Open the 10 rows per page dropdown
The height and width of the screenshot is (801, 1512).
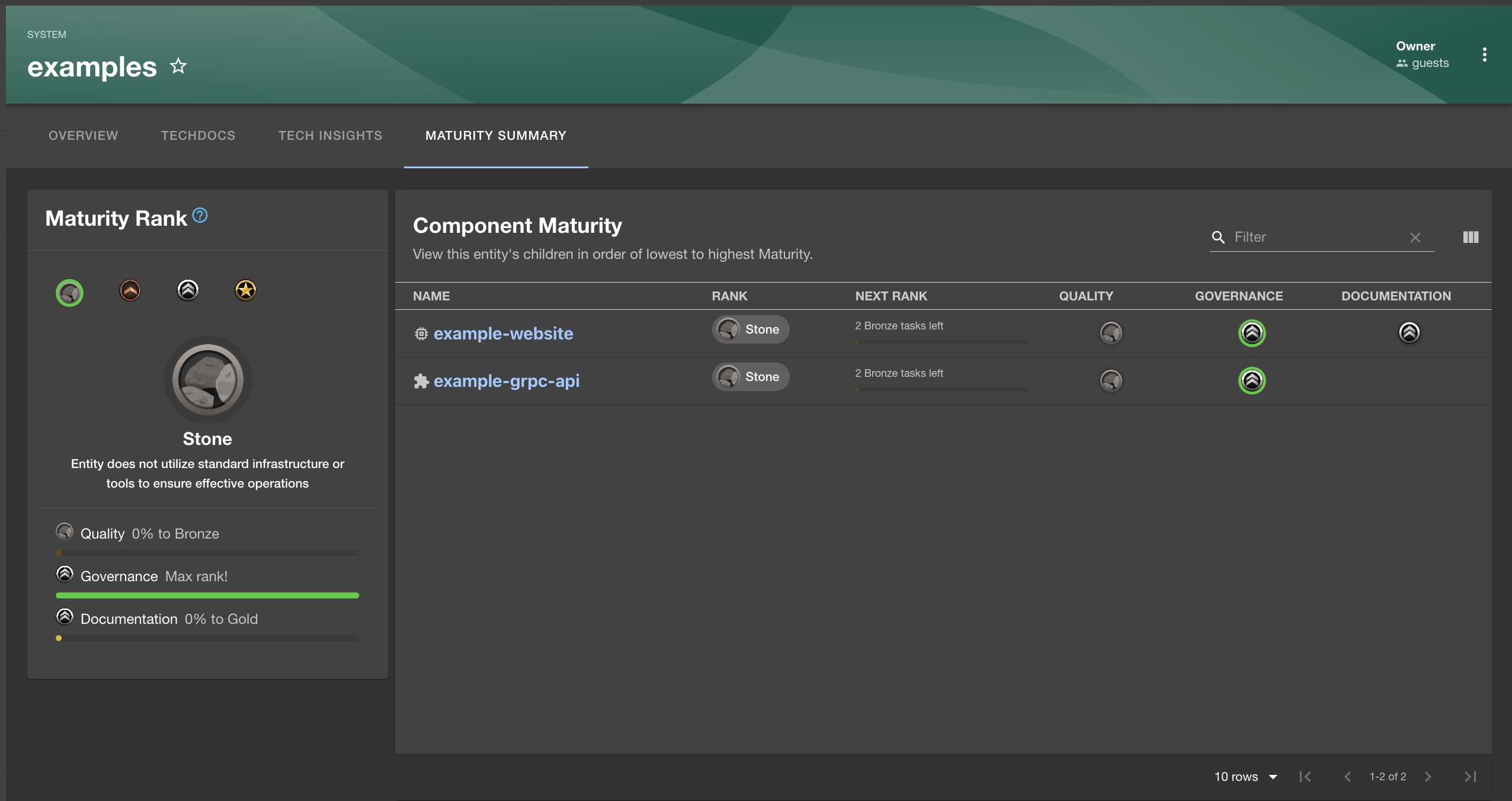1245,776
